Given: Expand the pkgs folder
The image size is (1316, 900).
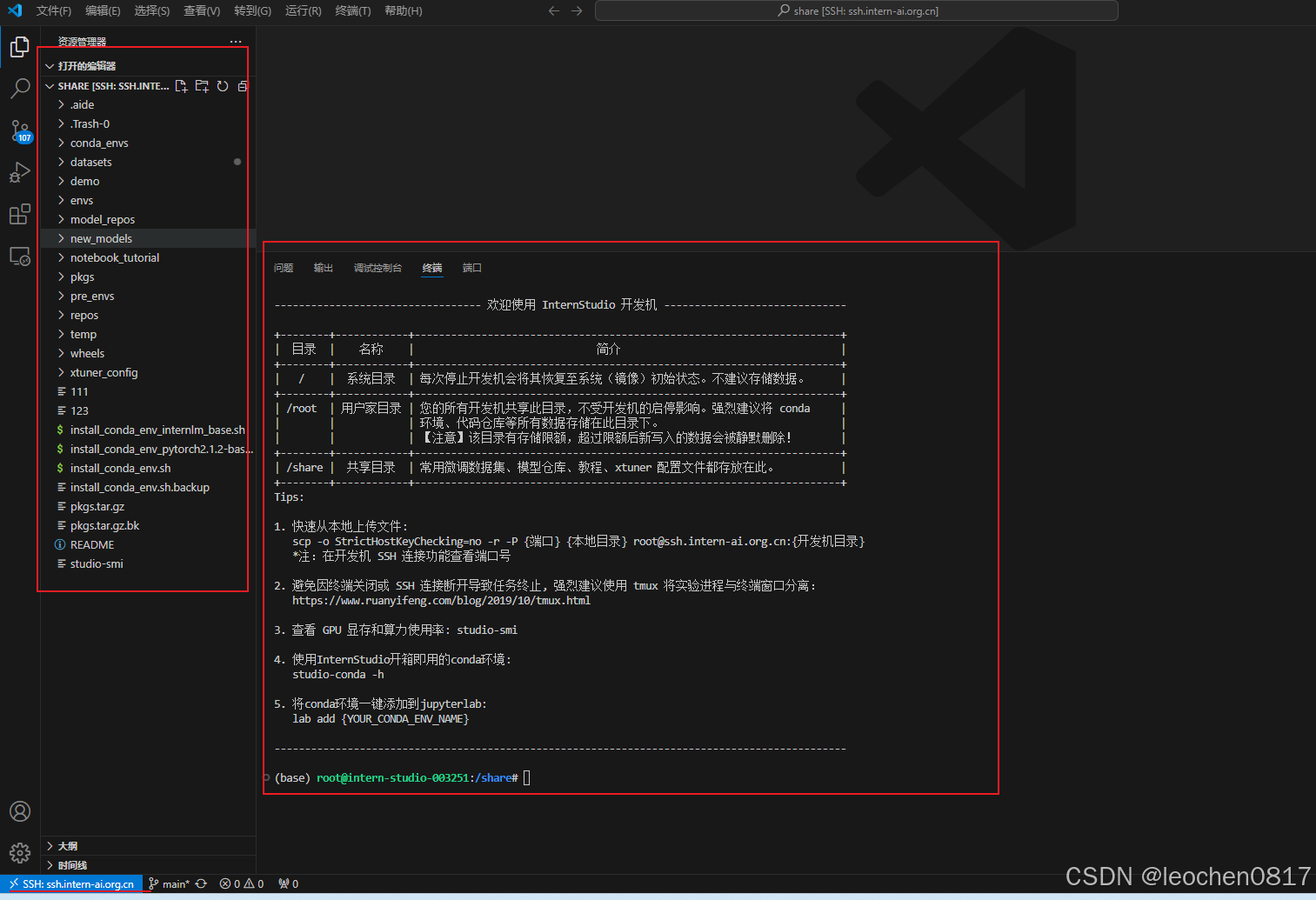Looking at the screenshot, I should 148,277.
